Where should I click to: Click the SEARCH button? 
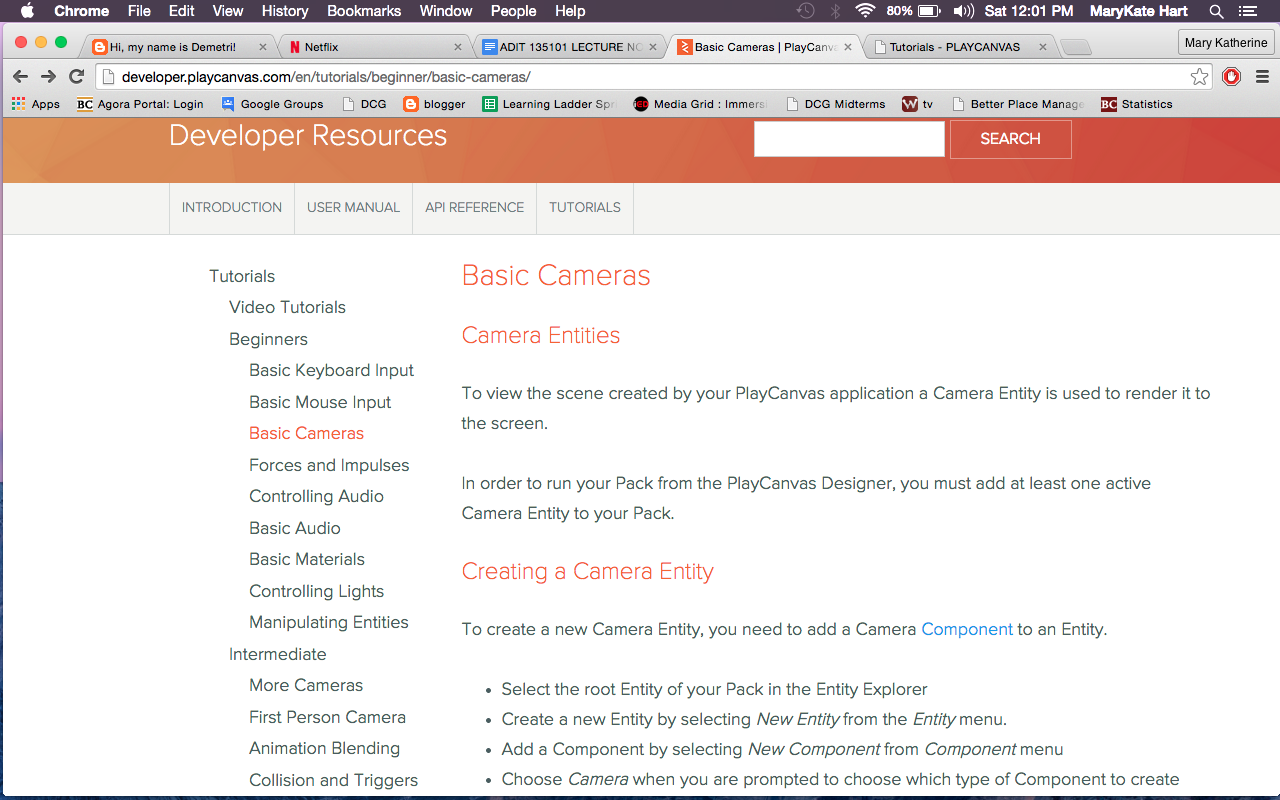(1010, 139)
